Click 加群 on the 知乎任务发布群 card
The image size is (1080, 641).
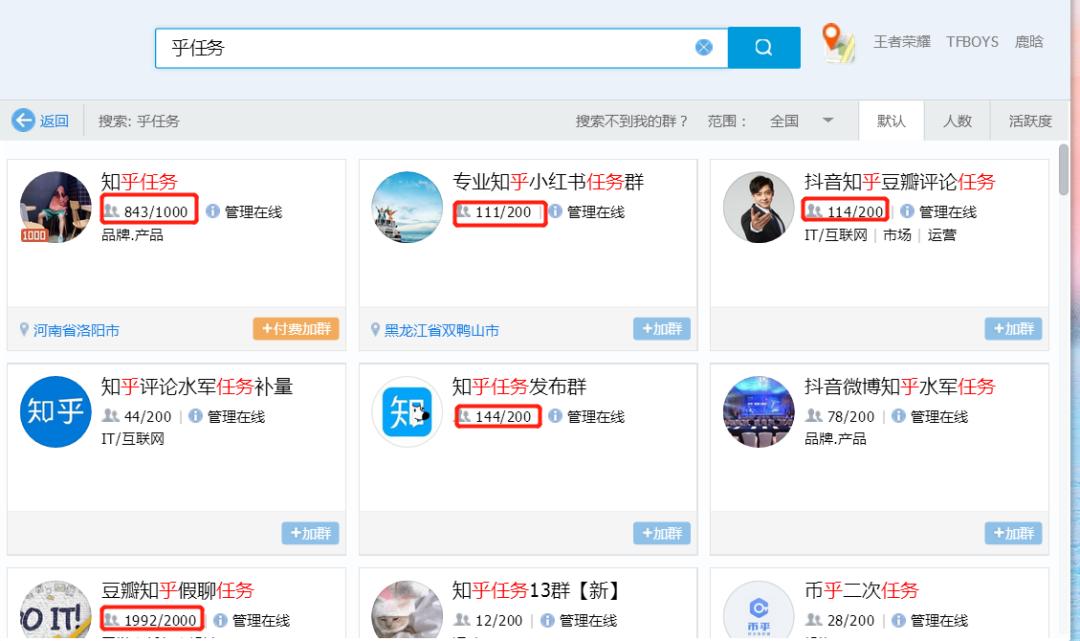660,533
